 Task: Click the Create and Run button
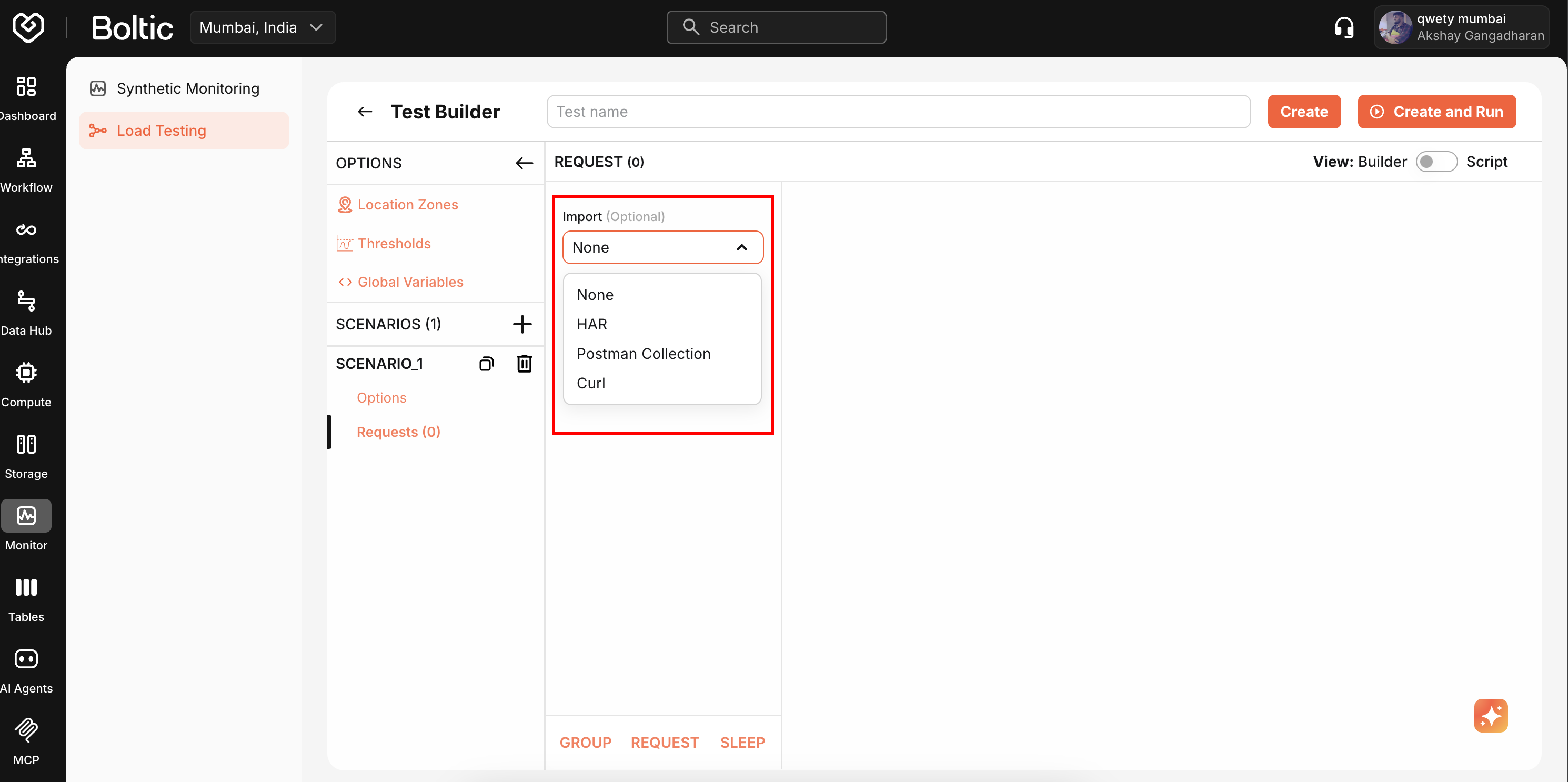point(1436,112)
